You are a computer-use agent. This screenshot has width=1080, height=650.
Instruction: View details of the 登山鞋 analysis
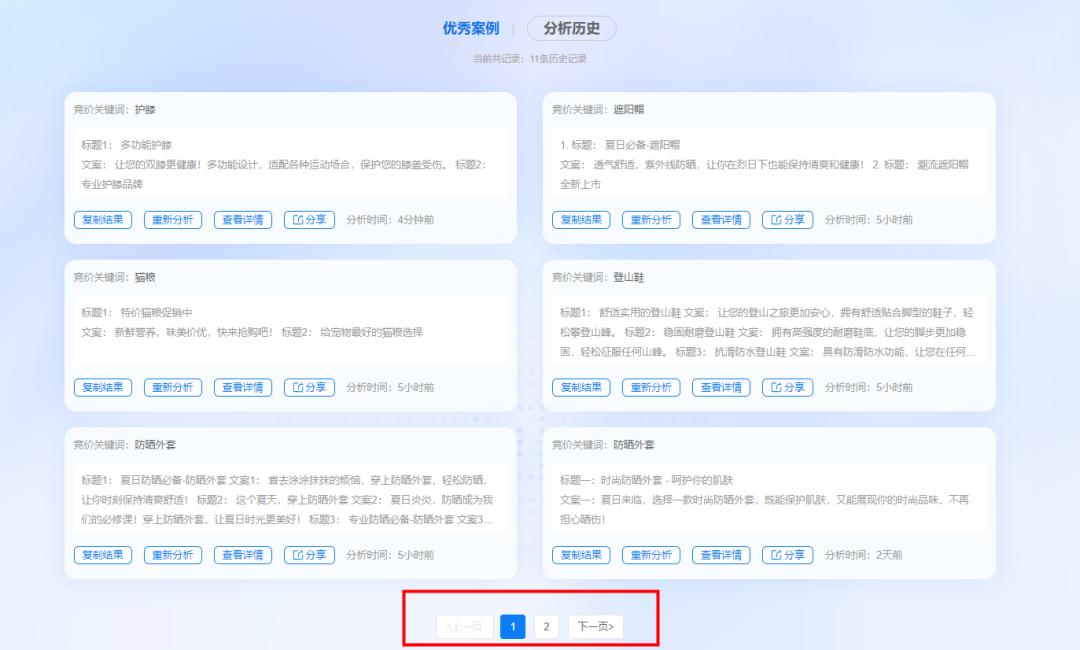coord(722,387)
